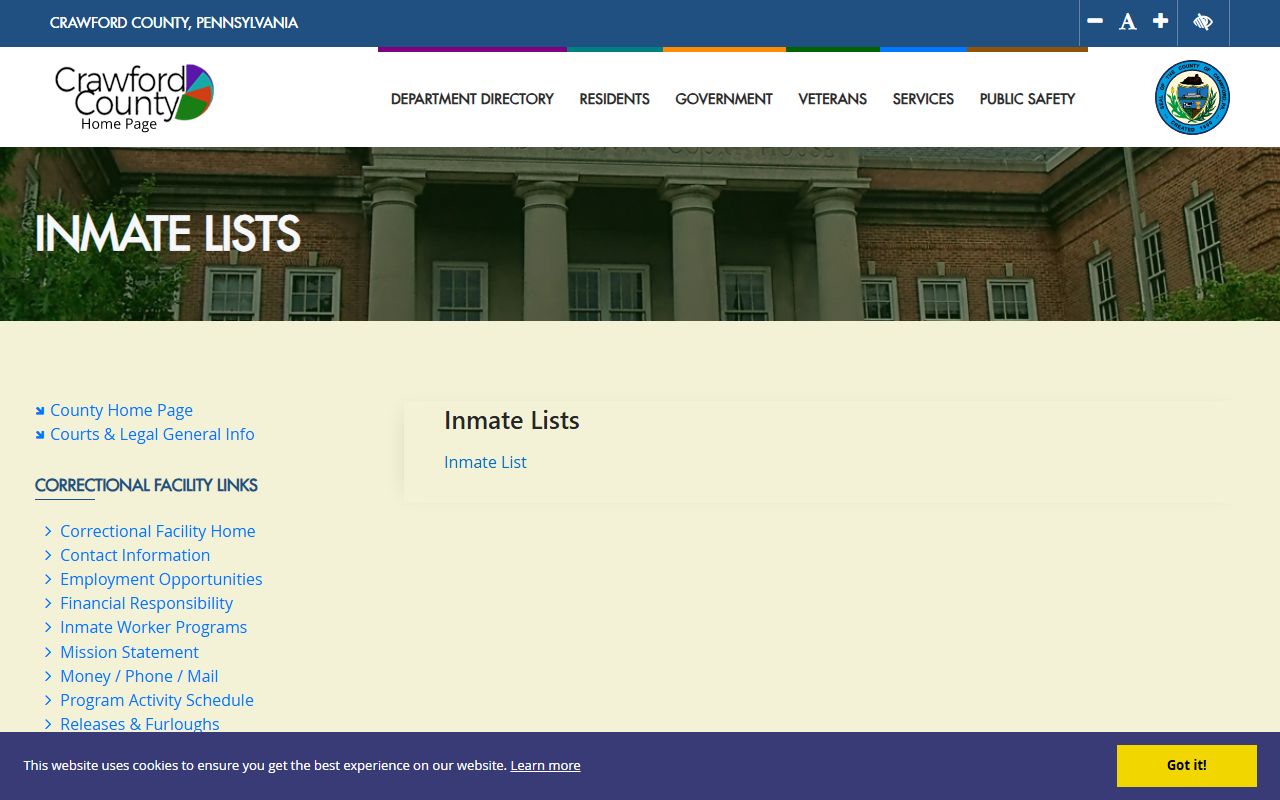
Task: Open the Department Directory menu
Action: (x=472, y=99)
